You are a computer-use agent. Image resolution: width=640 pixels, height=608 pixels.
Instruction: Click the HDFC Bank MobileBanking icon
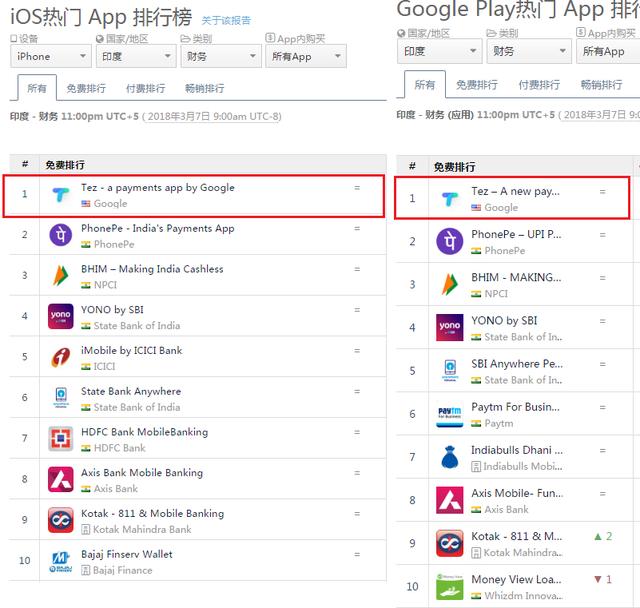pyautogui.click(x=61, y=440)
